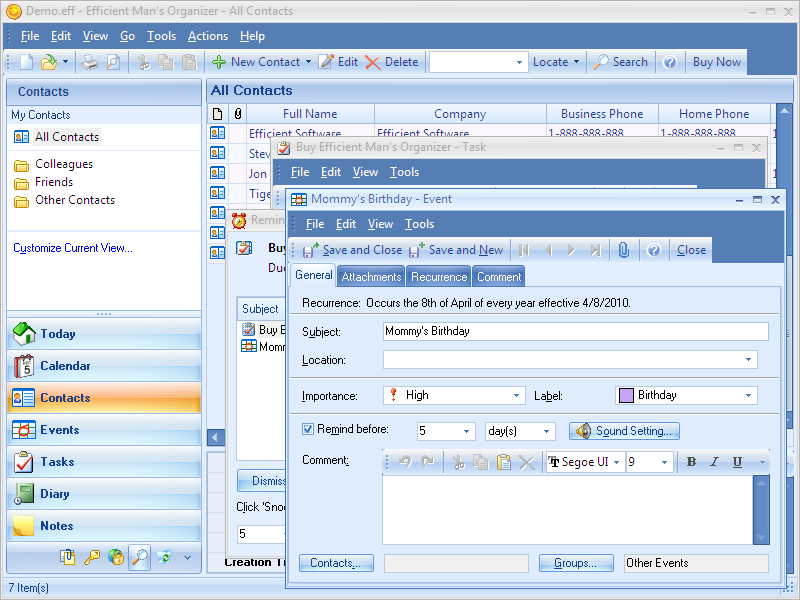Open the Label dropdown showing Birthday
Image resolution: width=800 pixels, height=600 pixels.
tap(748, 396)
